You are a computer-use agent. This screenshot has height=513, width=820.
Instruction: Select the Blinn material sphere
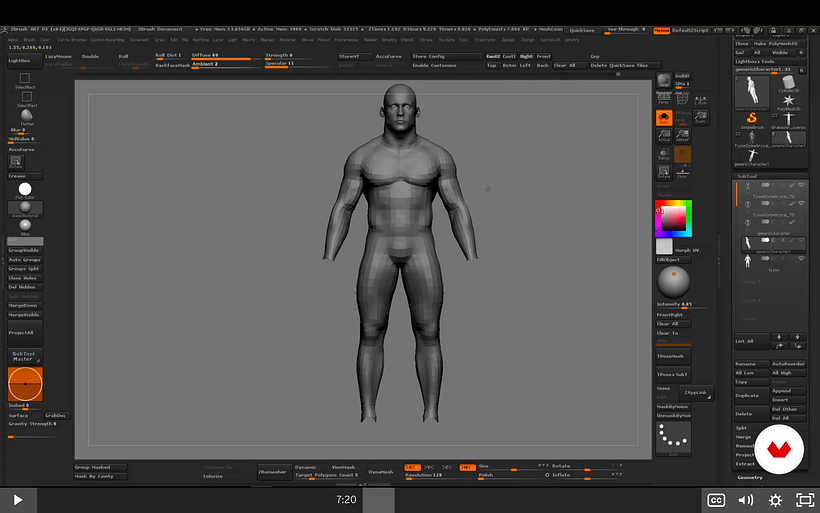pyautogui.click(x=25, y=226)
